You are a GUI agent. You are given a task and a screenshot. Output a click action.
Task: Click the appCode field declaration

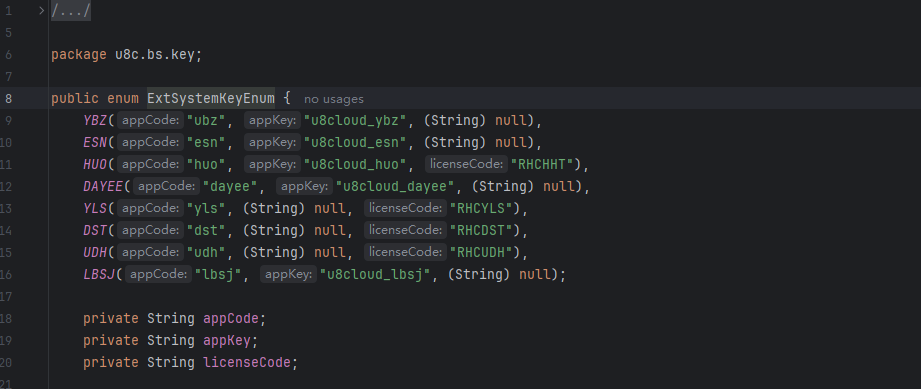point(231,318)
